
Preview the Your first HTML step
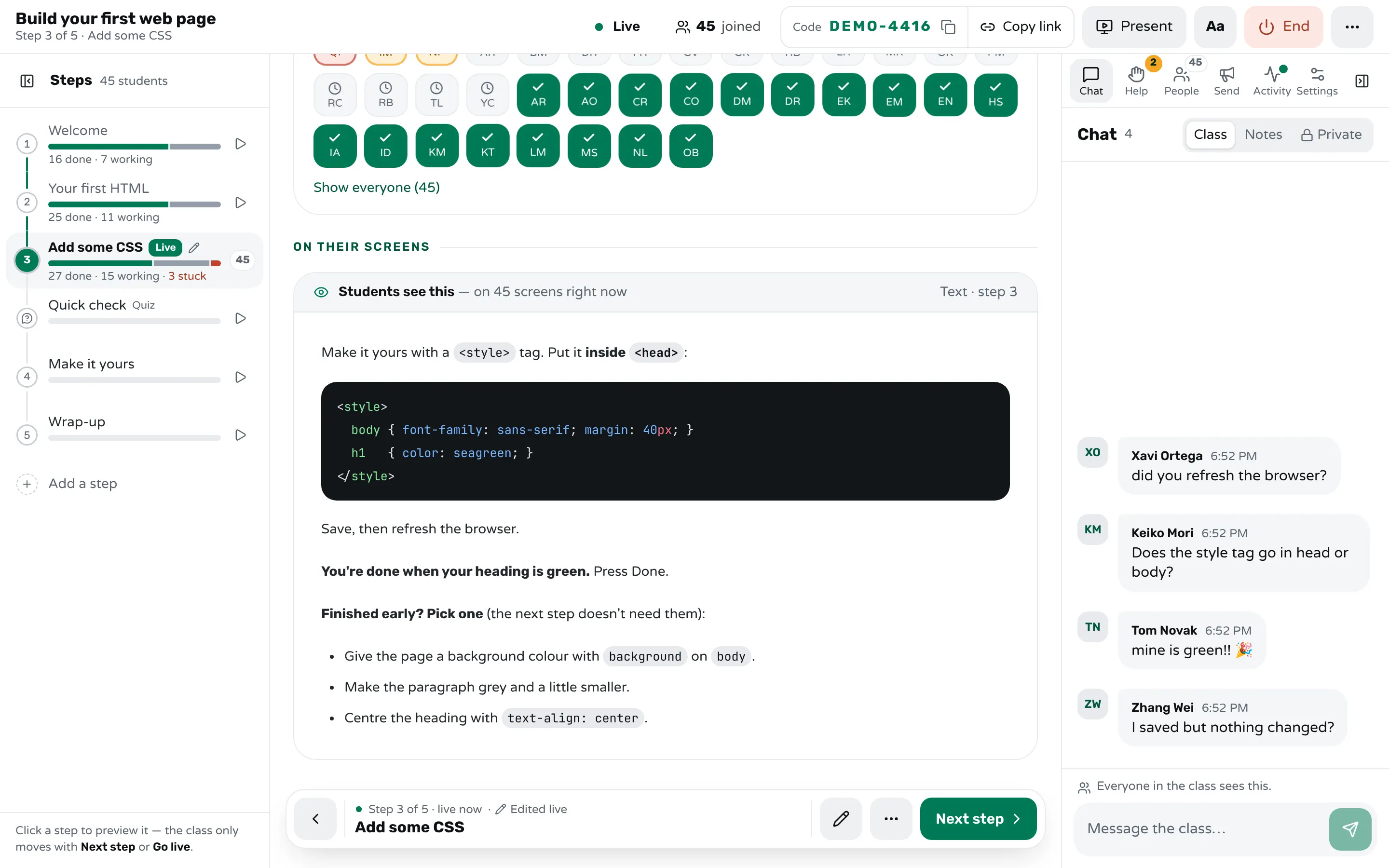tap(241, 203)
